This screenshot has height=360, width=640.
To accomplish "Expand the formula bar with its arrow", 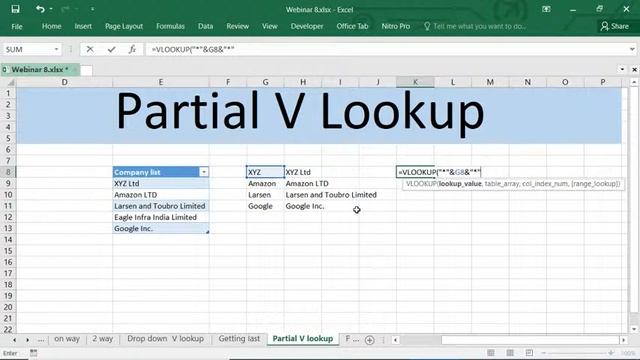I will [632, 49].
